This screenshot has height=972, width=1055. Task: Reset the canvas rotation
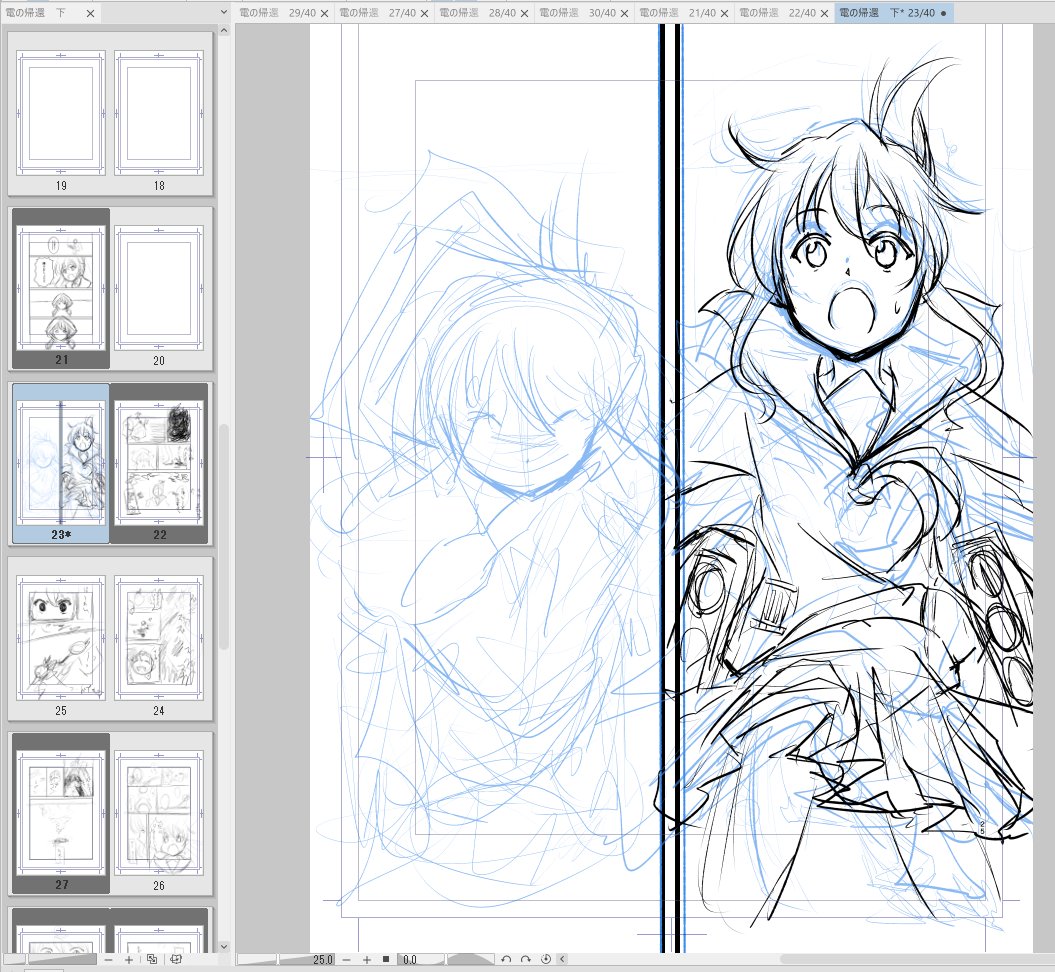(546, 960)
